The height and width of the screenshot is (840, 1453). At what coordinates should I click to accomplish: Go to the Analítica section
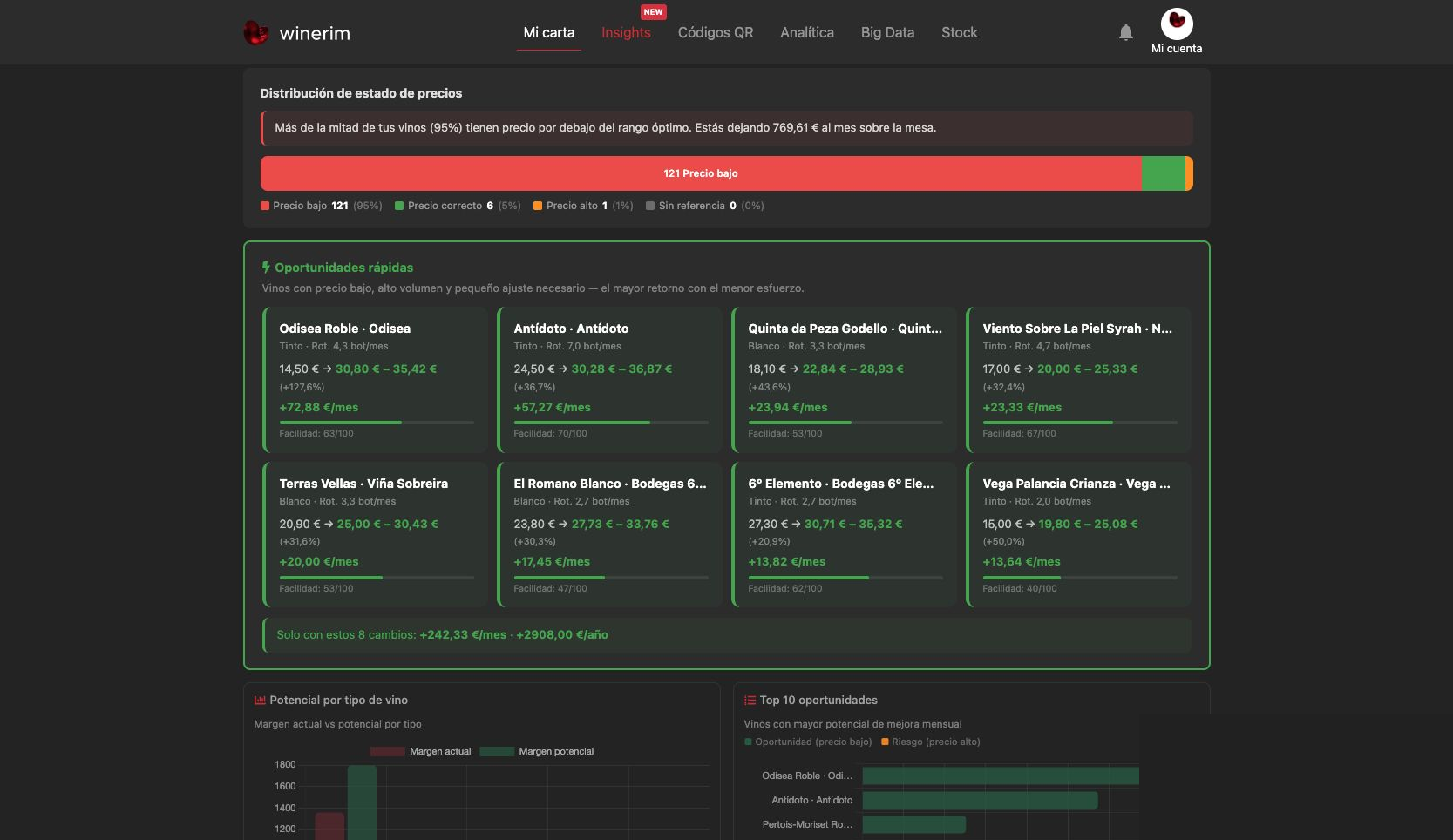point(807,32)
